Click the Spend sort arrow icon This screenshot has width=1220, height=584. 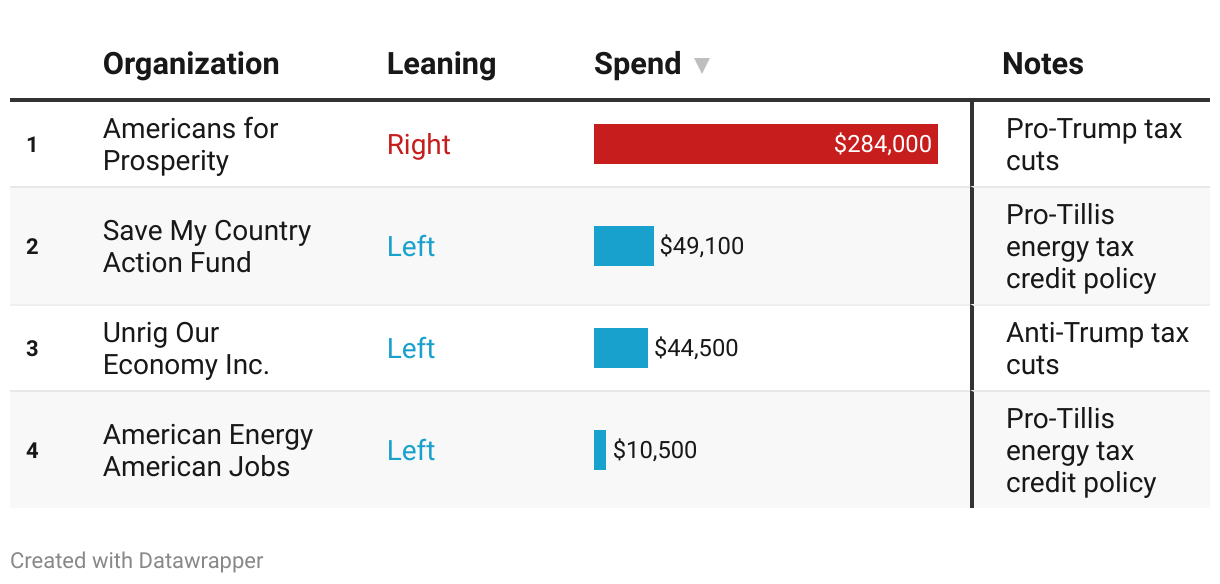pos(702,66)
